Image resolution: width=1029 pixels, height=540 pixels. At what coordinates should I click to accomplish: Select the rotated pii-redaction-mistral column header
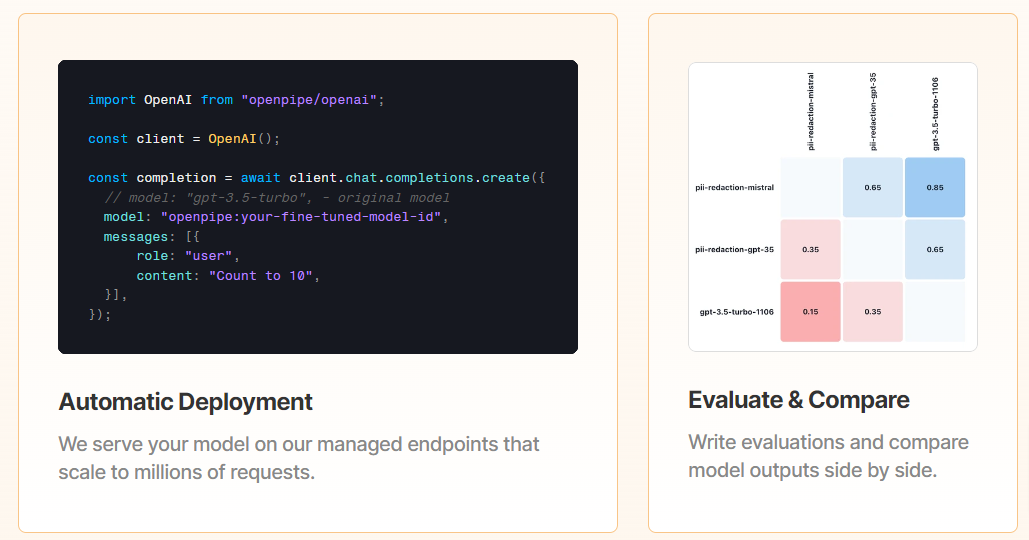coord(810,111)
